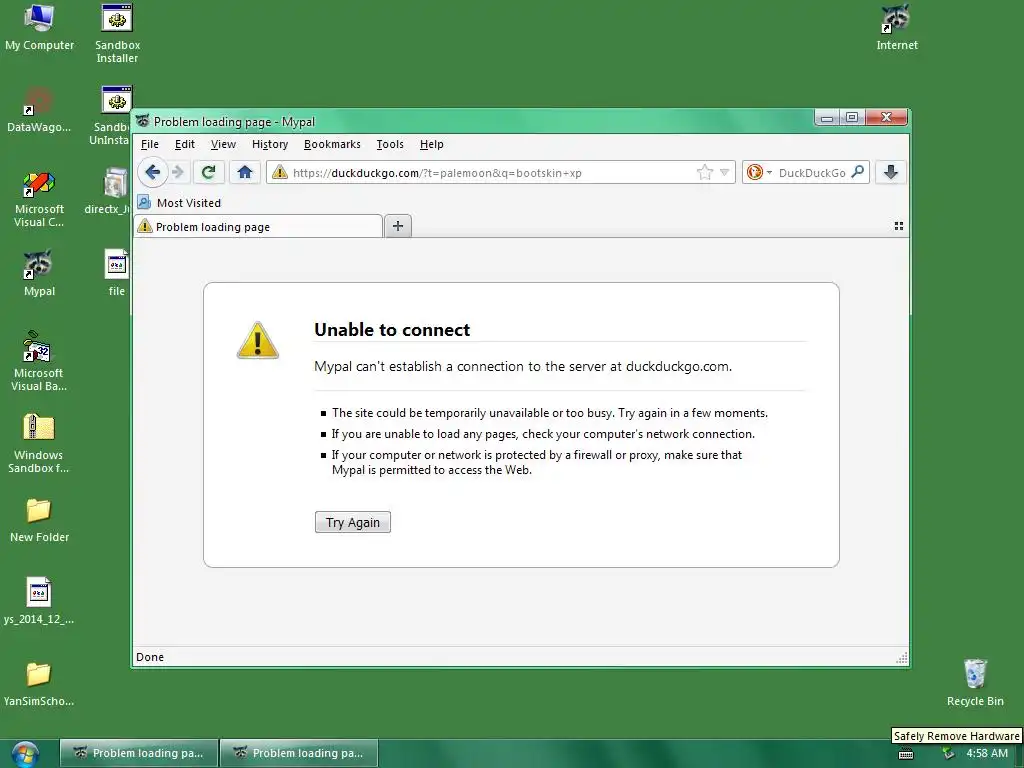
Task: Click the Safely Remove Hardware tray icon
Action: pos(948,754)
